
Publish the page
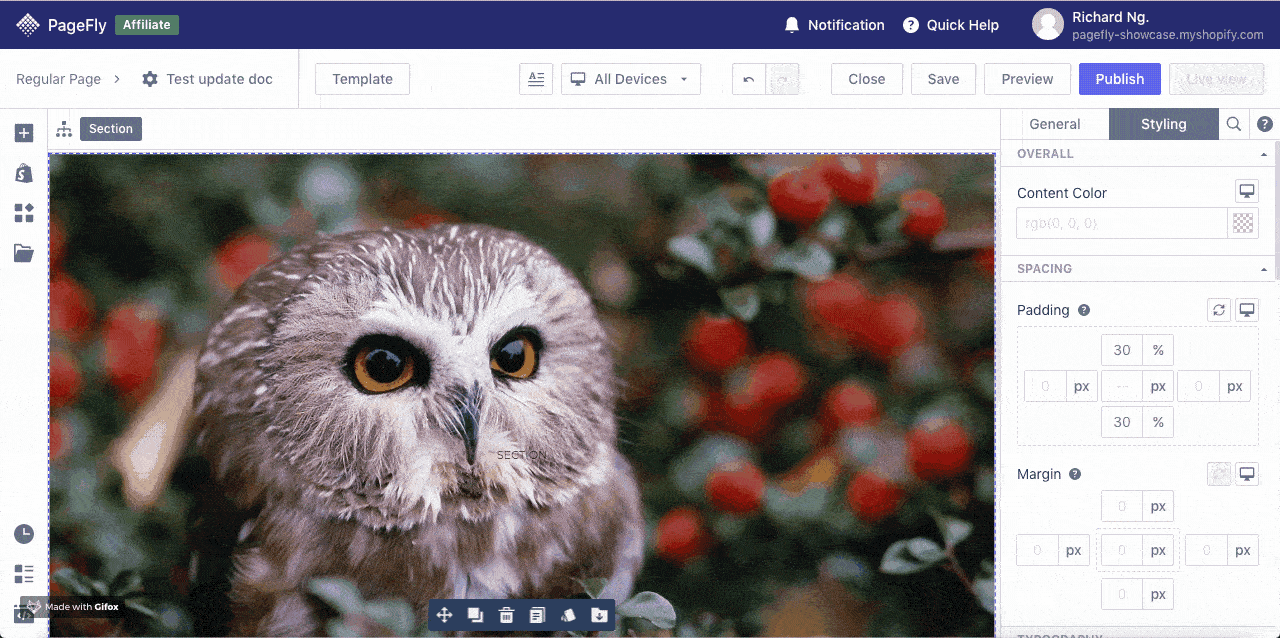click(1120, 79)
